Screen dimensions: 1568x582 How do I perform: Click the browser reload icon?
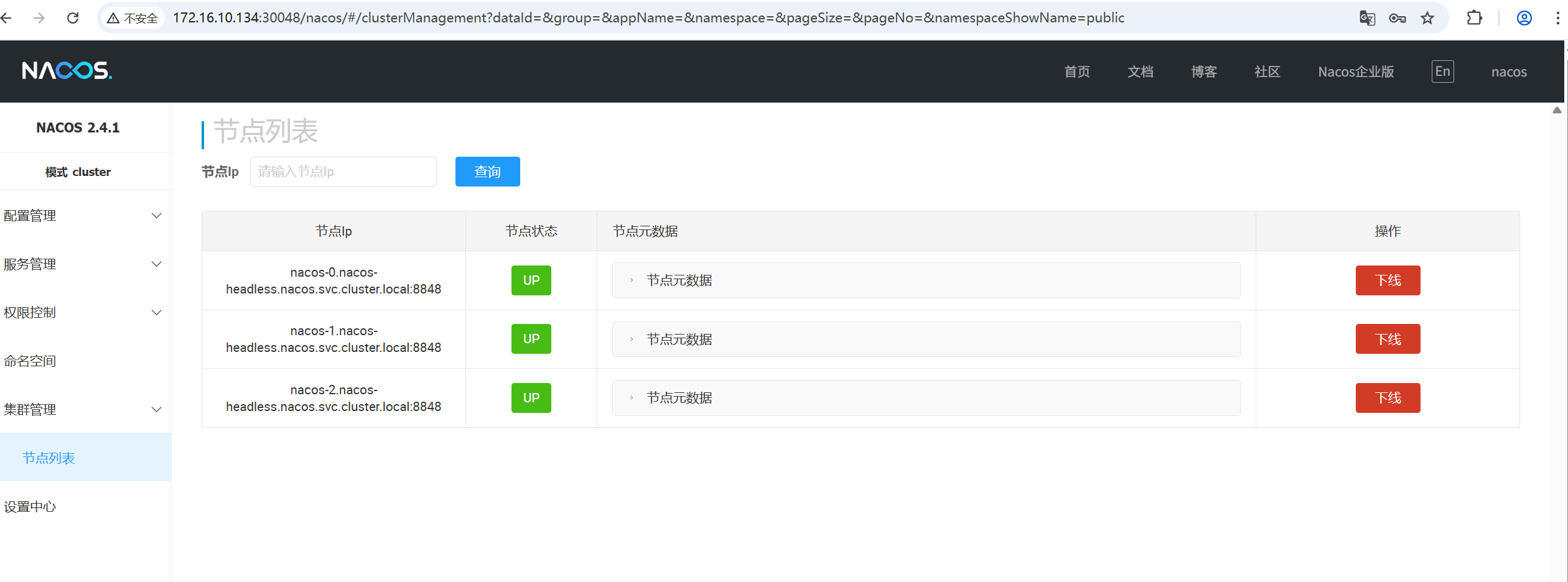click(x=73, y=18)
